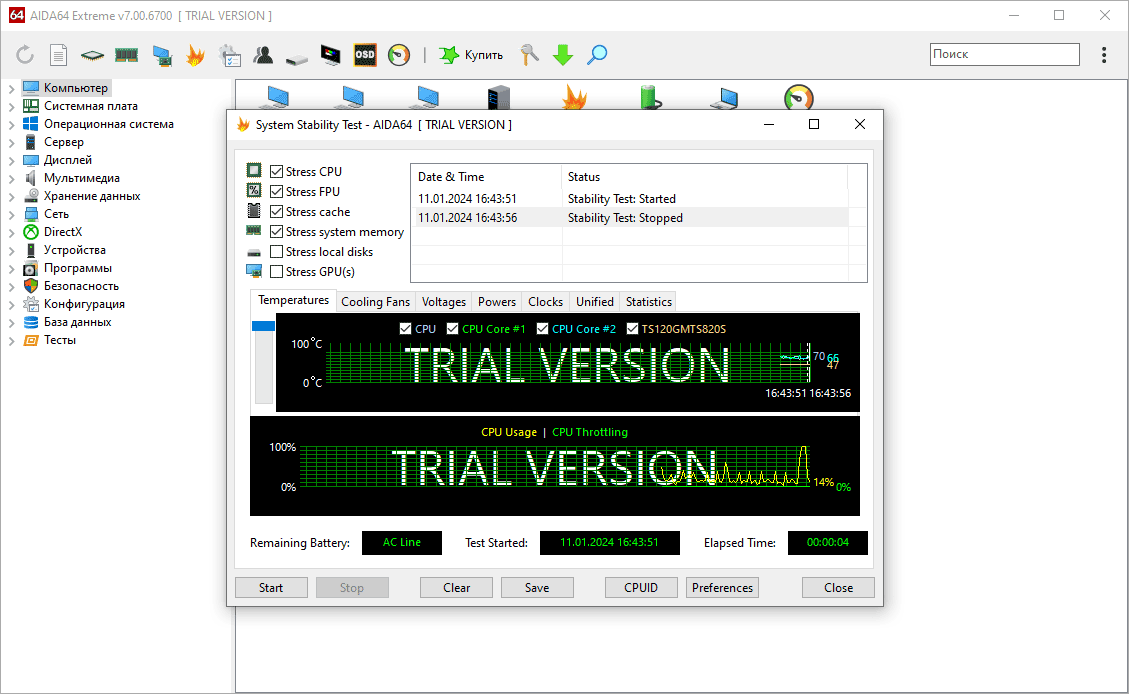This screenshot has width=1129, height=694.
Task: Expand the DirectX tree node
Action: point(12,233)
